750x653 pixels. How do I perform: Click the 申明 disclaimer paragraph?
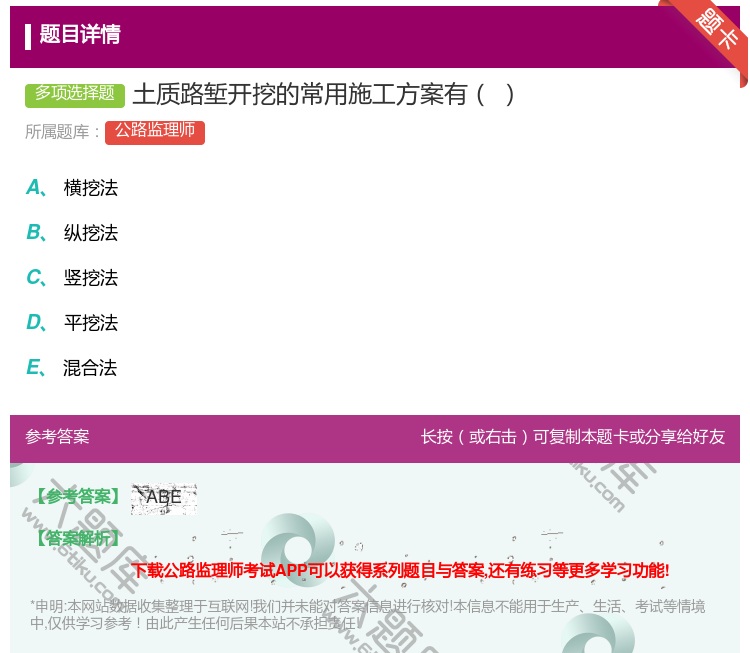tap(367, 615)
